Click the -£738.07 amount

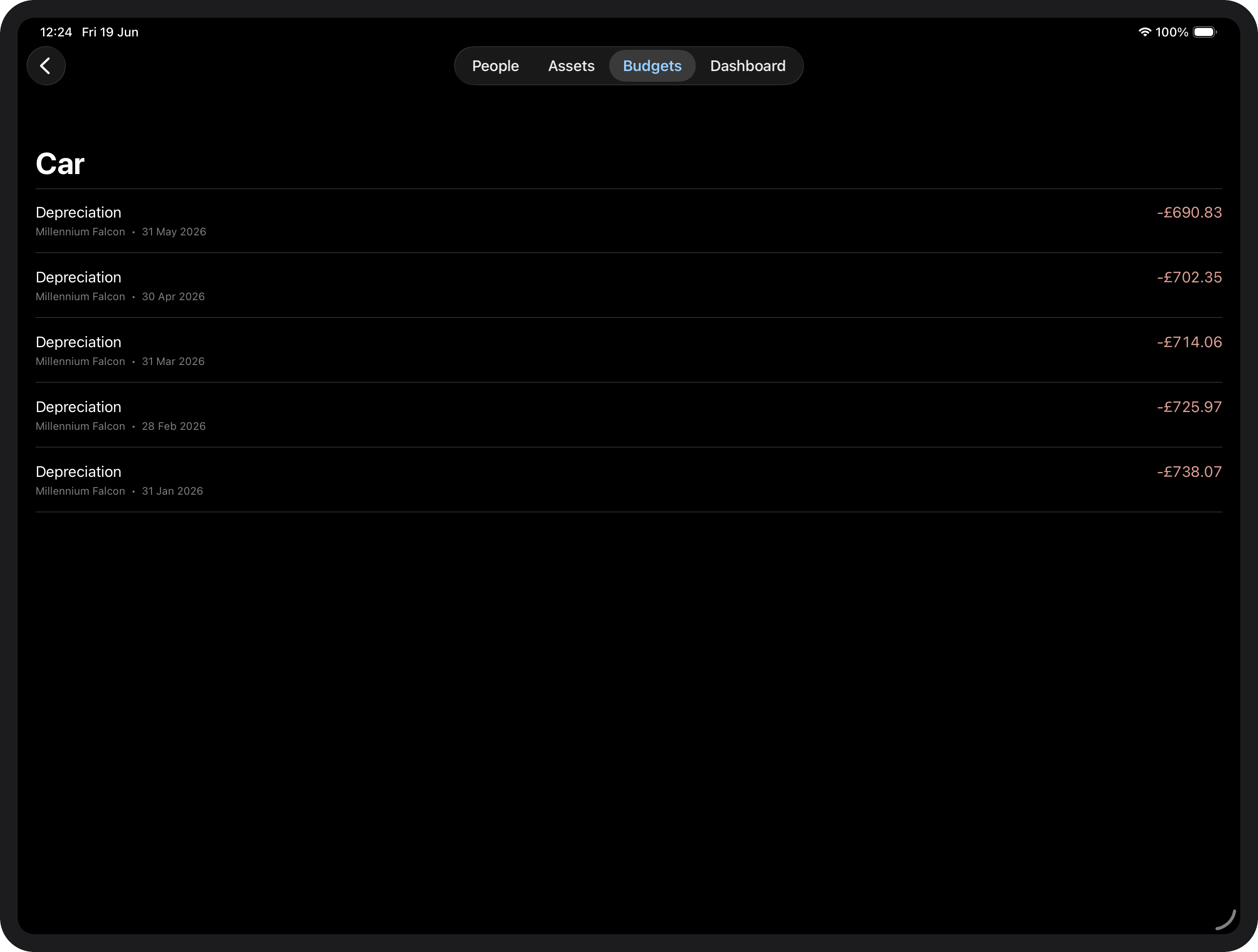point(1189,472)
